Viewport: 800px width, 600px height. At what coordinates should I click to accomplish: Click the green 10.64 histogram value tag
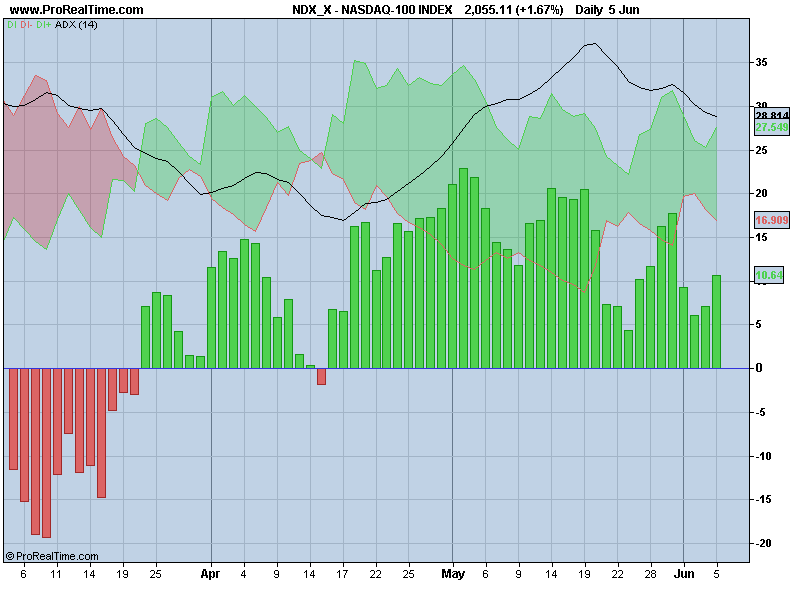[769, 275]
